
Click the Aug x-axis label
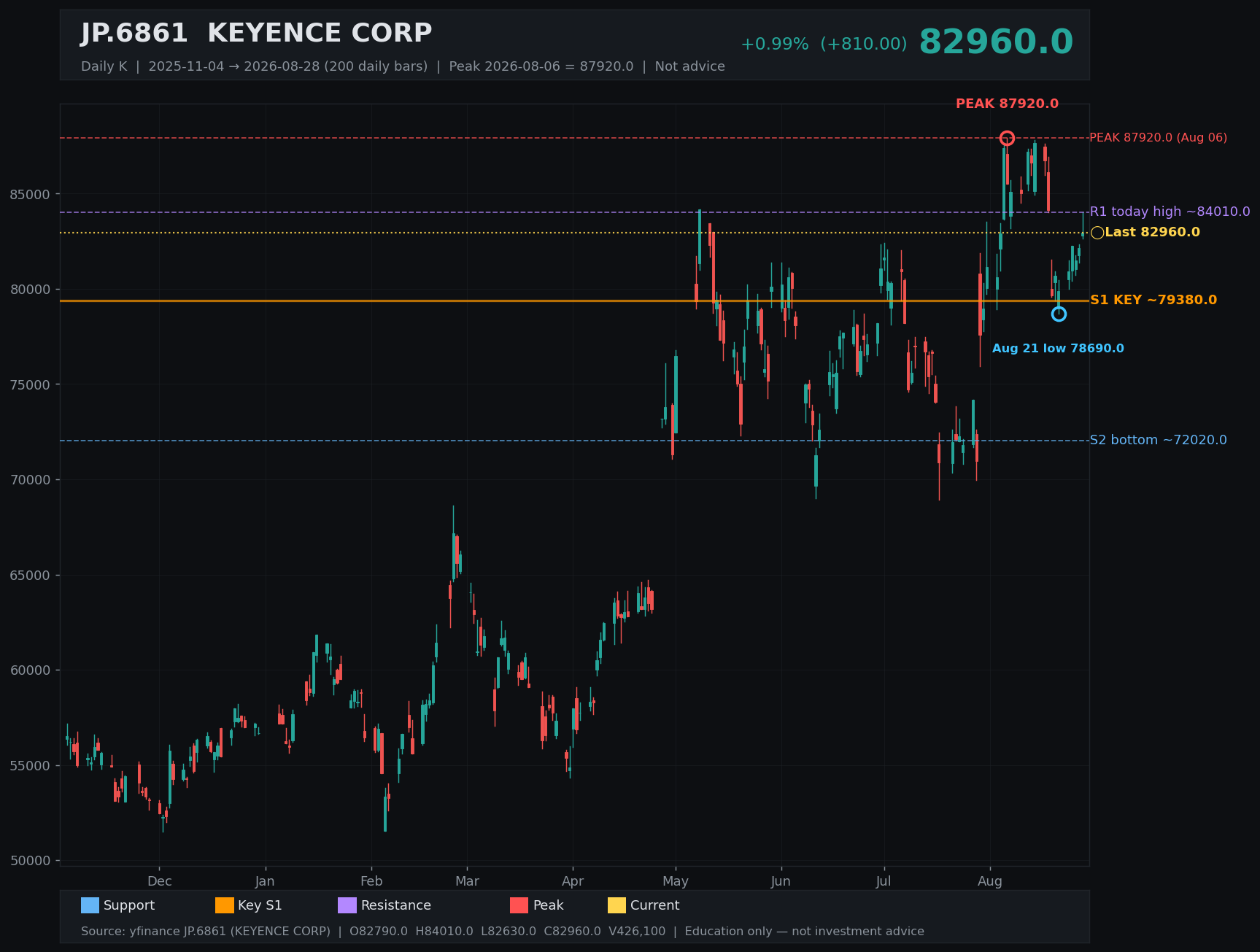[990, 881]
